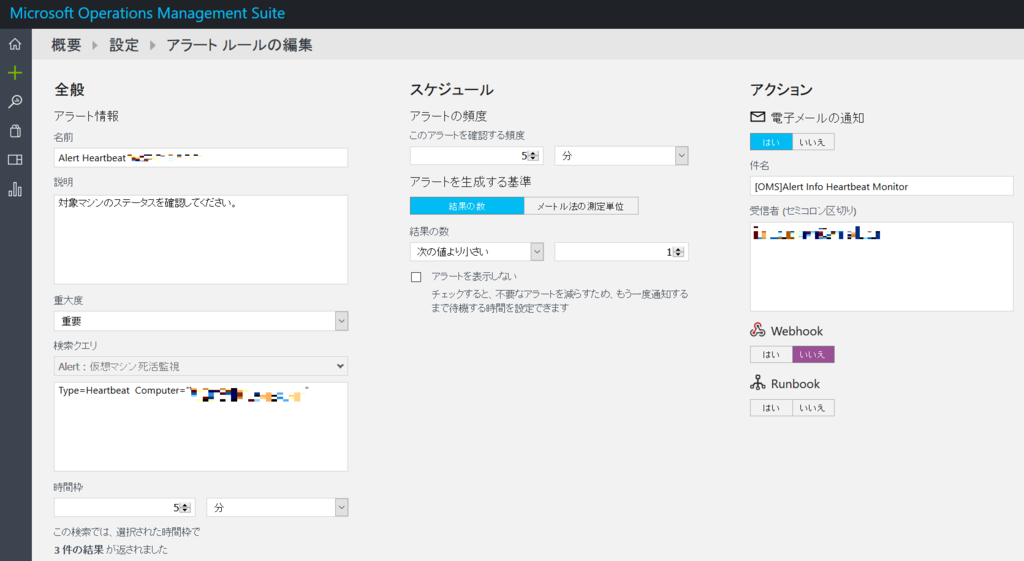
Task: Click the スケジュール heading
Action: [x=451, y=89]
